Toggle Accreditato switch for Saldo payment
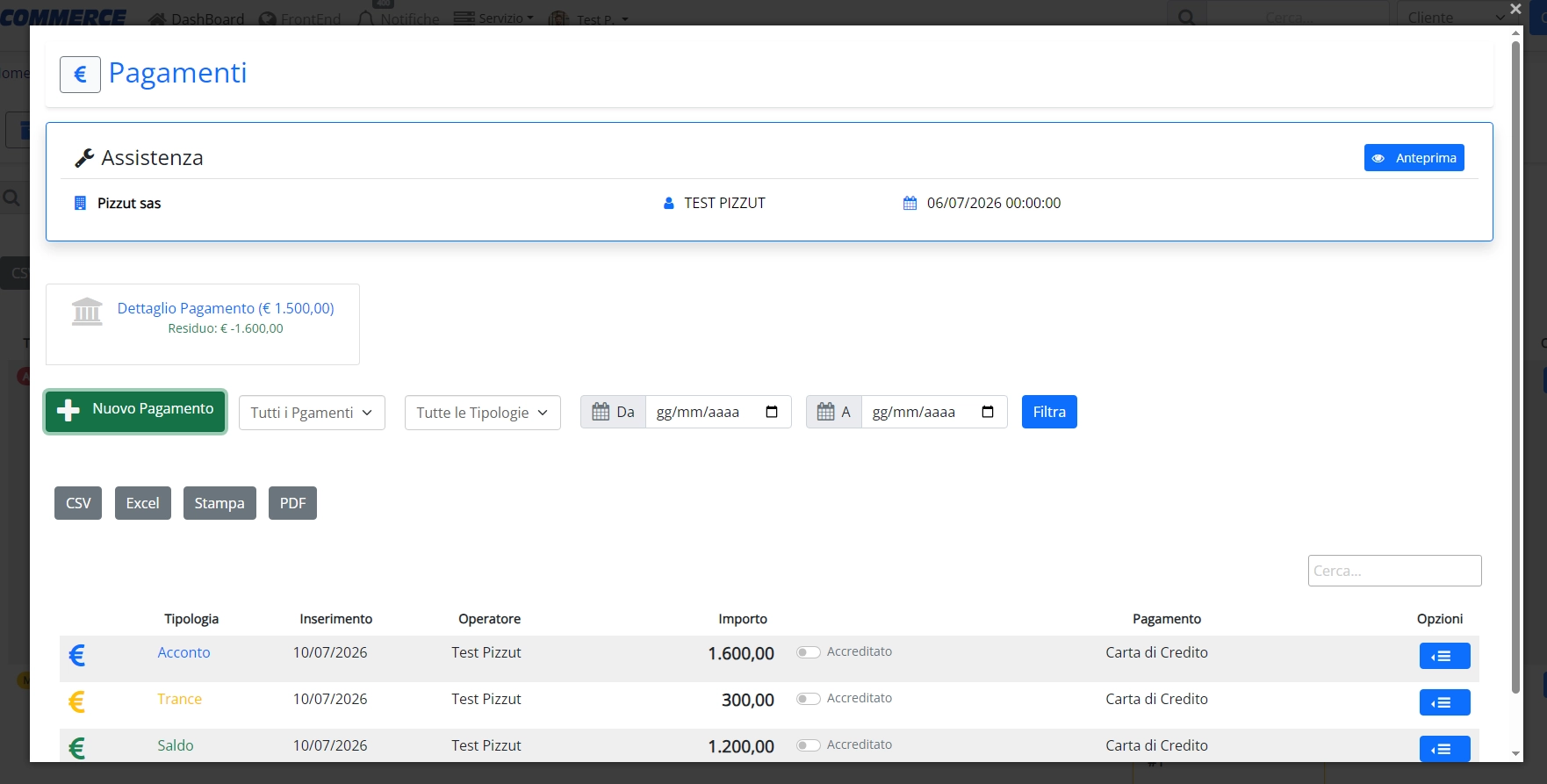Viewport: 1547px width, 784px height. (x=808, y=745)
